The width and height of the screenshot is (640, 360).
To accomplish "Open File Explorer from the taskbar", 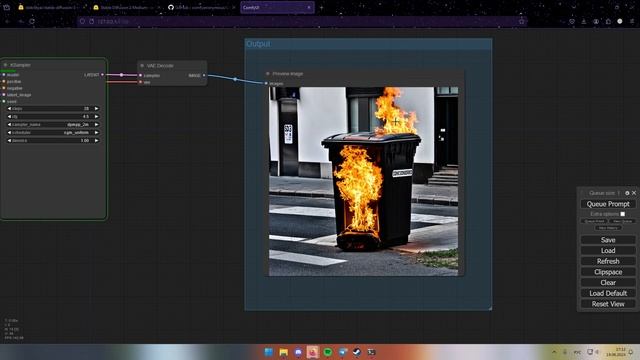I will pos(283,352).
